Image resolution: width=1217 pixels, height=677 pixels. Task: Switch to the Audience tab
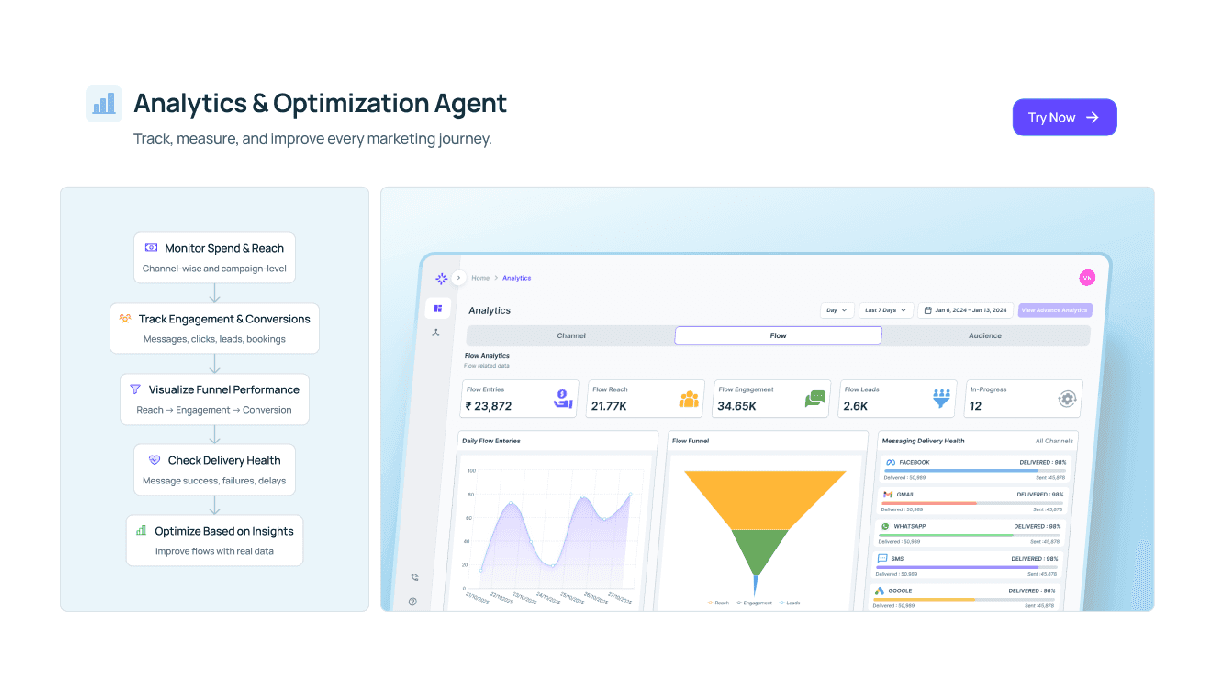[985, 336]
